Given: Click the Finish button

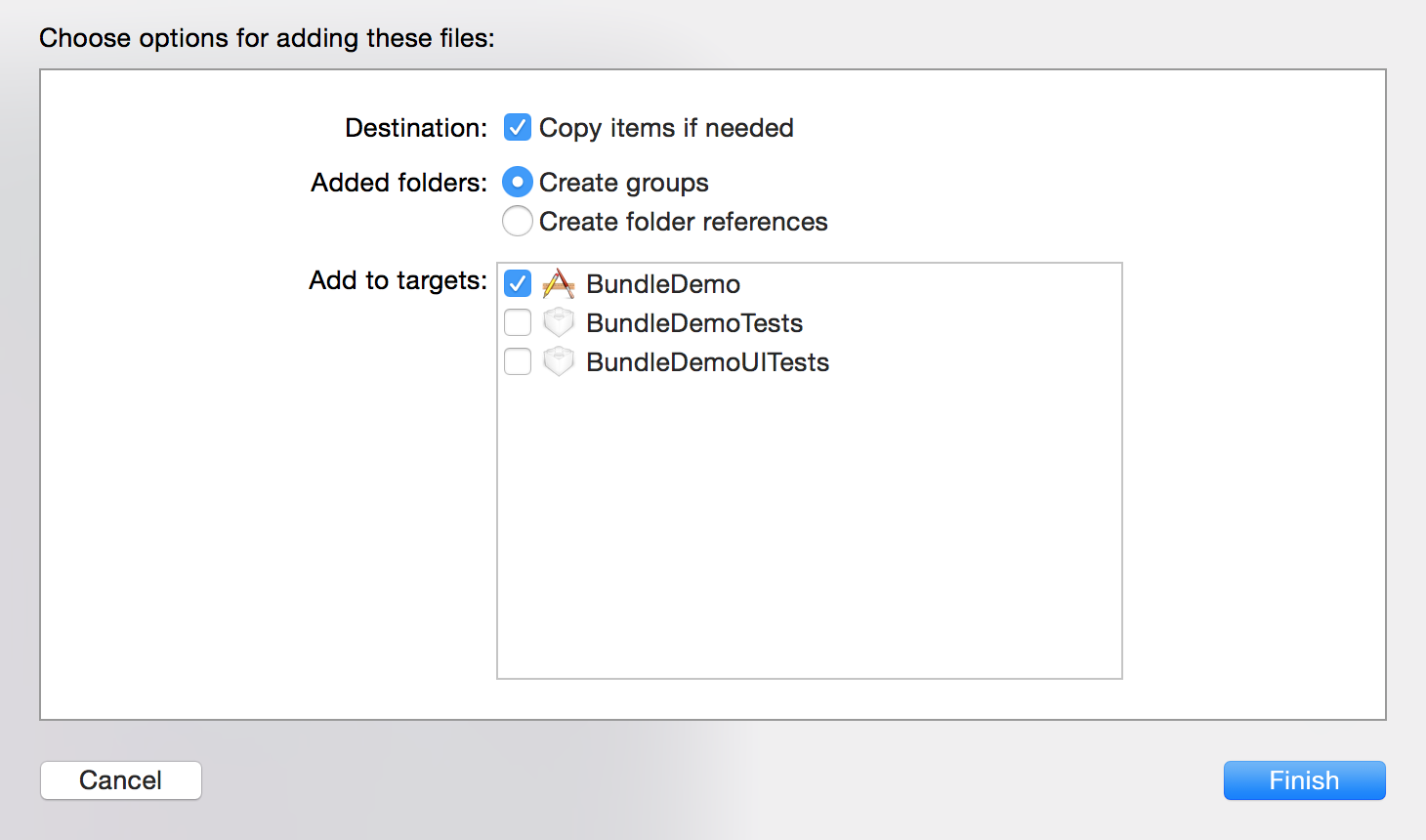Looking at the screenshot, I should point(1305,780).
